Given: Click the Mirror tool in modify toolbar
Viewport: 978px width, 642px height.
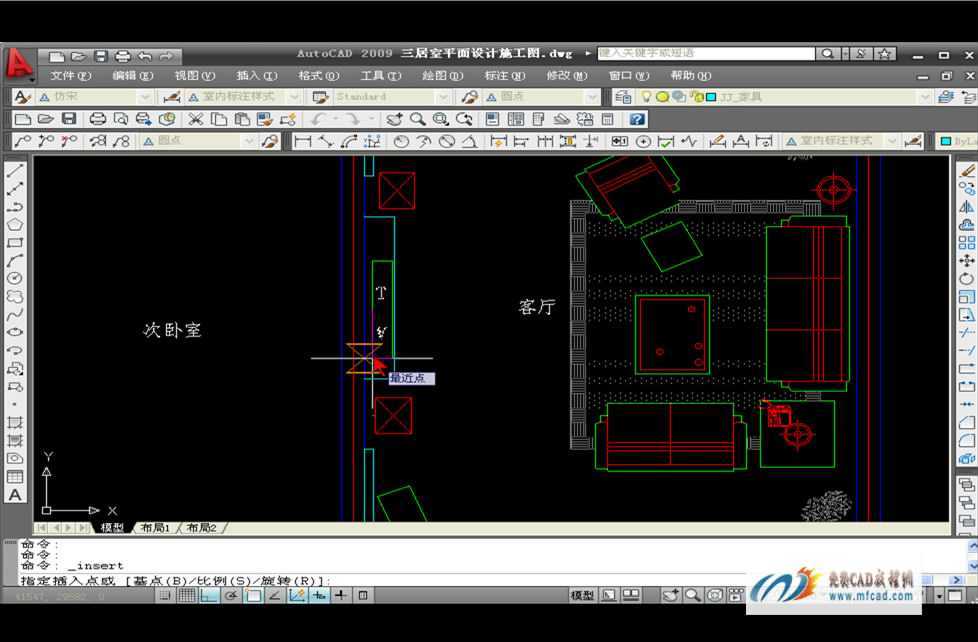Looking at the screenshot, I should click(x=967, y=207).
